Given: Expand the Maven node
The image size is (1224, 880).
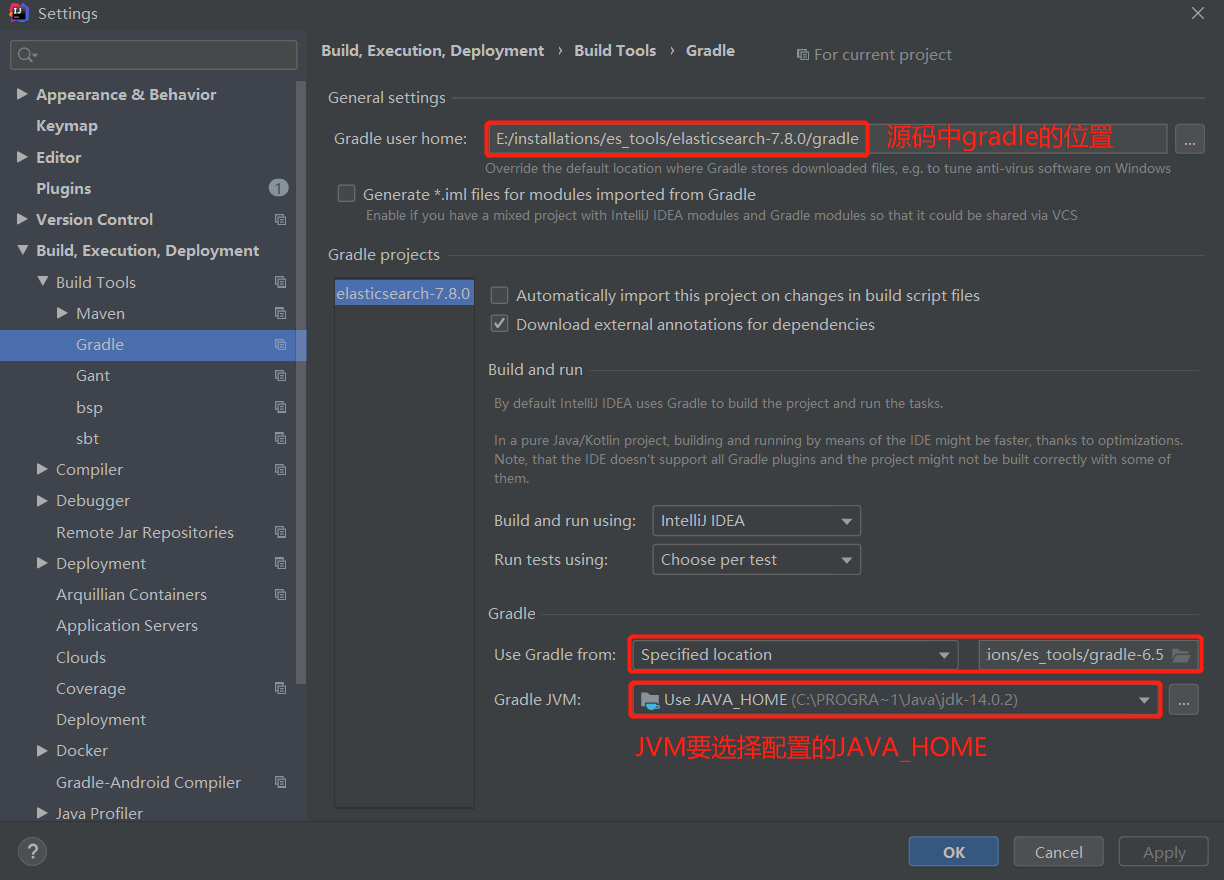Looking at the screenshot, I should 62,313.
